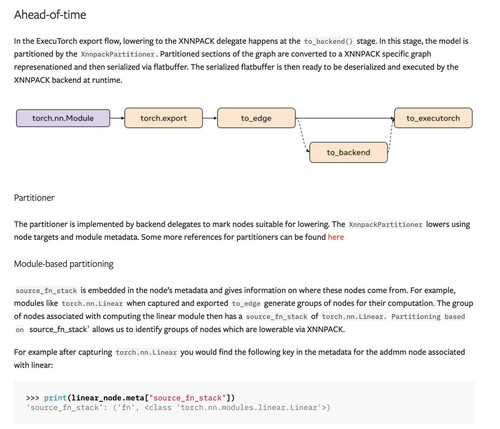Click the torch.nn.Module diagram box
Screen dimensions: 500x429
click(63, 118)
